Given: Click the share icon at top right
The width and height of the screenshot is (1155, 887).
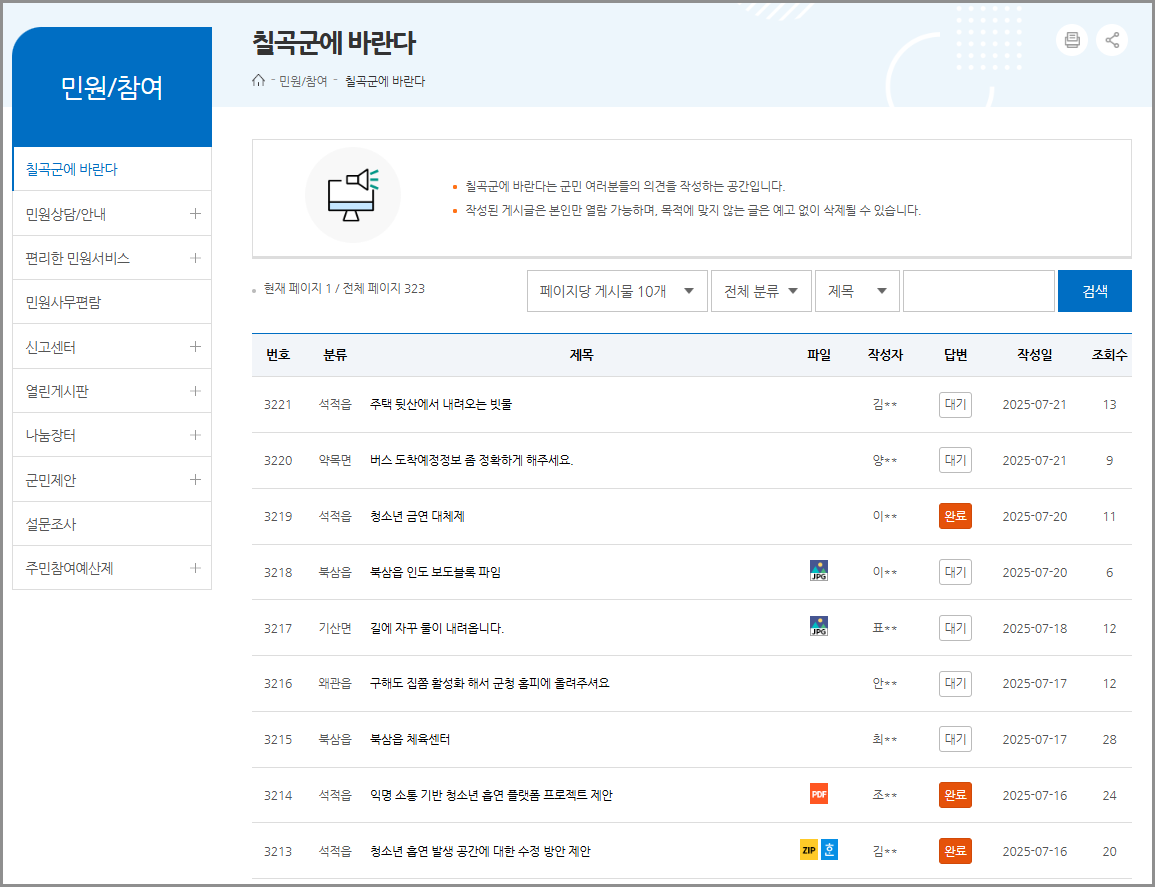Looking at the screenshot, I should tap(1112, 40).
